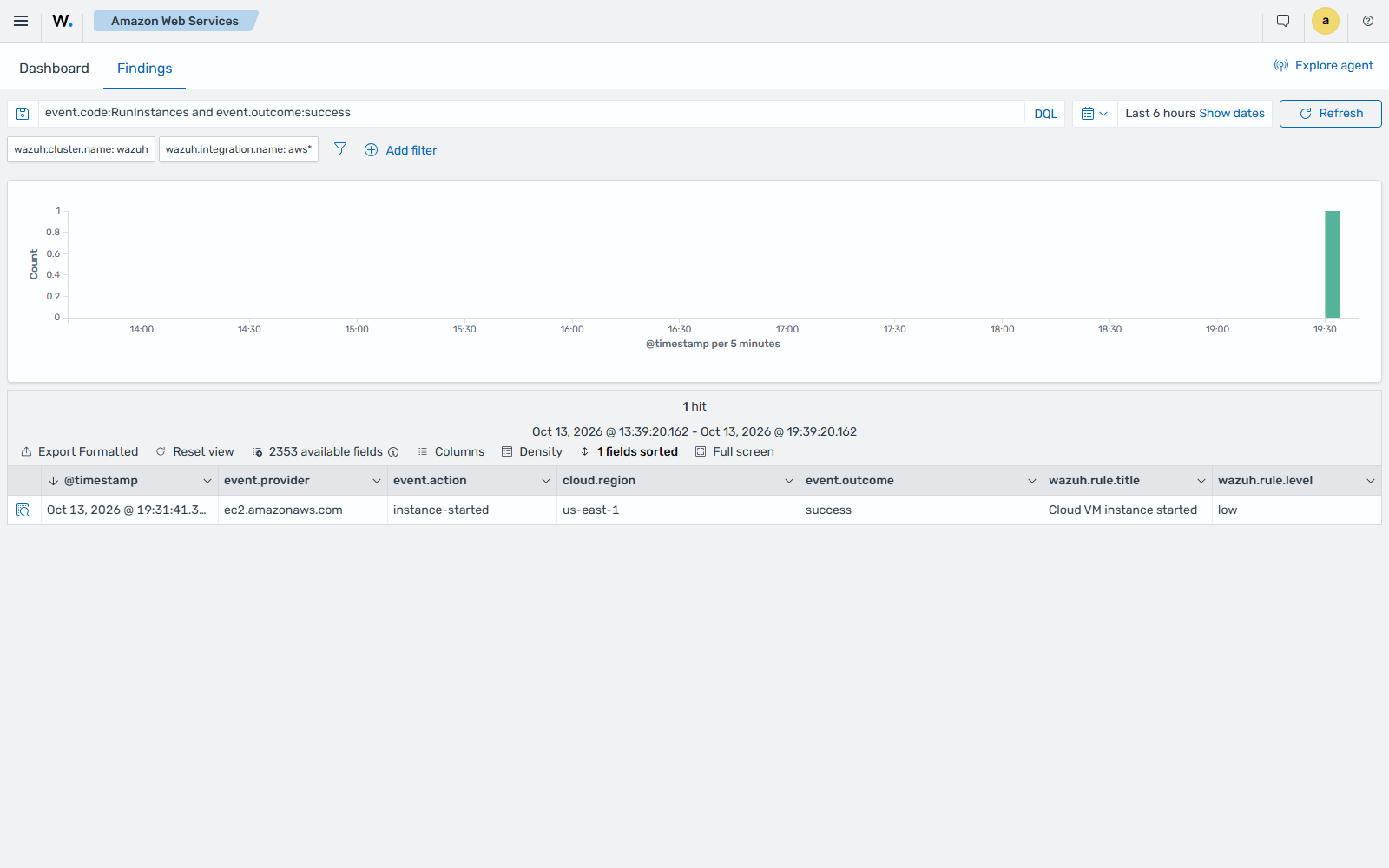Expand the event.provider column menu chevron
This screenshot has height=868, width=1389.
(377, 481)
